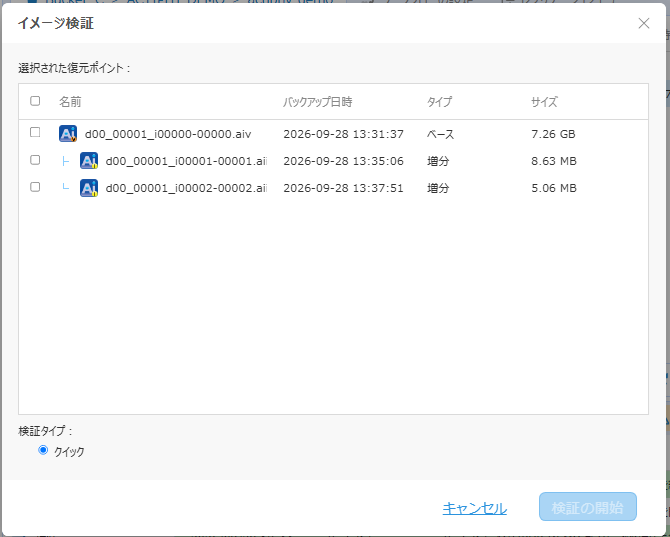Viewport: 670px width, 537px height.
Task: Click the incremental image icon for i00001-00001
Action: pyautogui.click(x=89, y=161)
